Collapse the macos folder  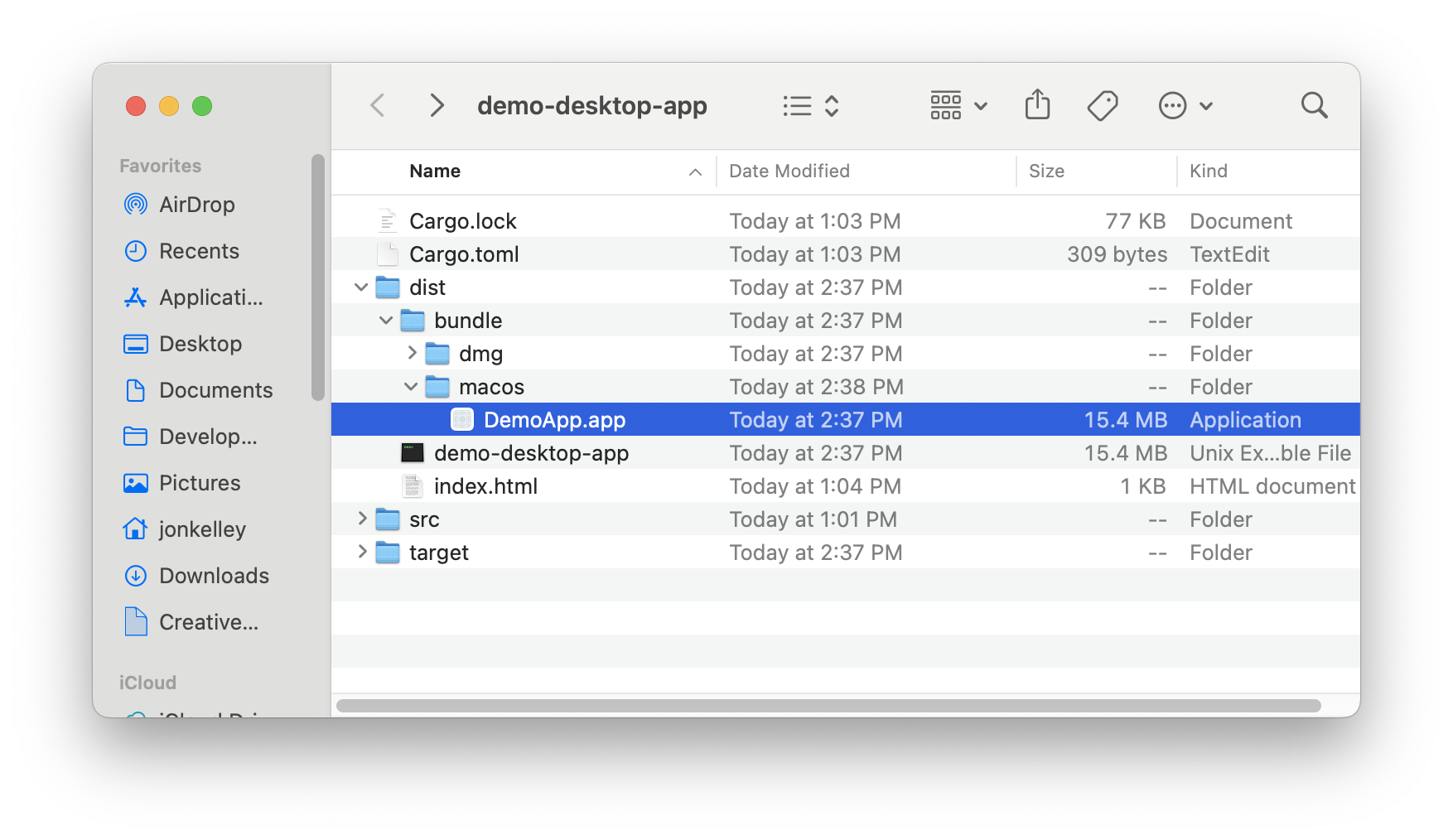click(411, 386)
